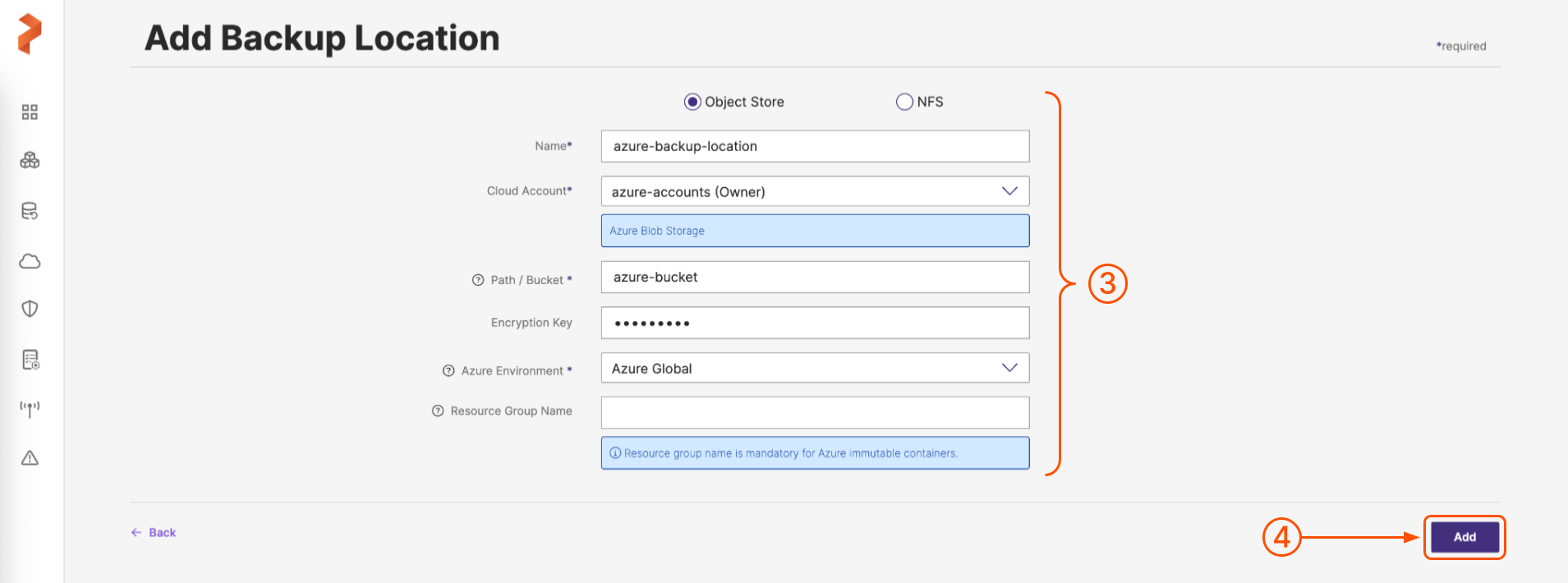This screenshot has width=1568, height=583.
Task: Click help icon next to Resource Group Name
Action: point(438,411)
